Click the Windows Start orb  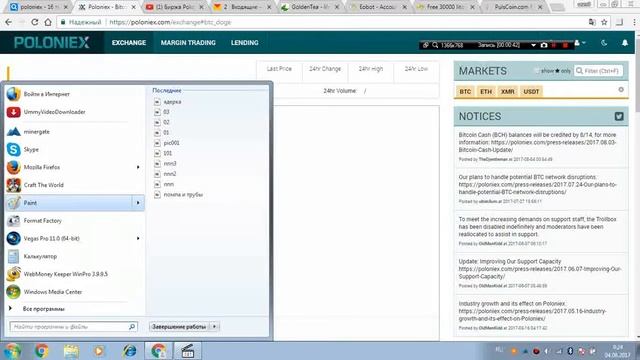point(13,351)
